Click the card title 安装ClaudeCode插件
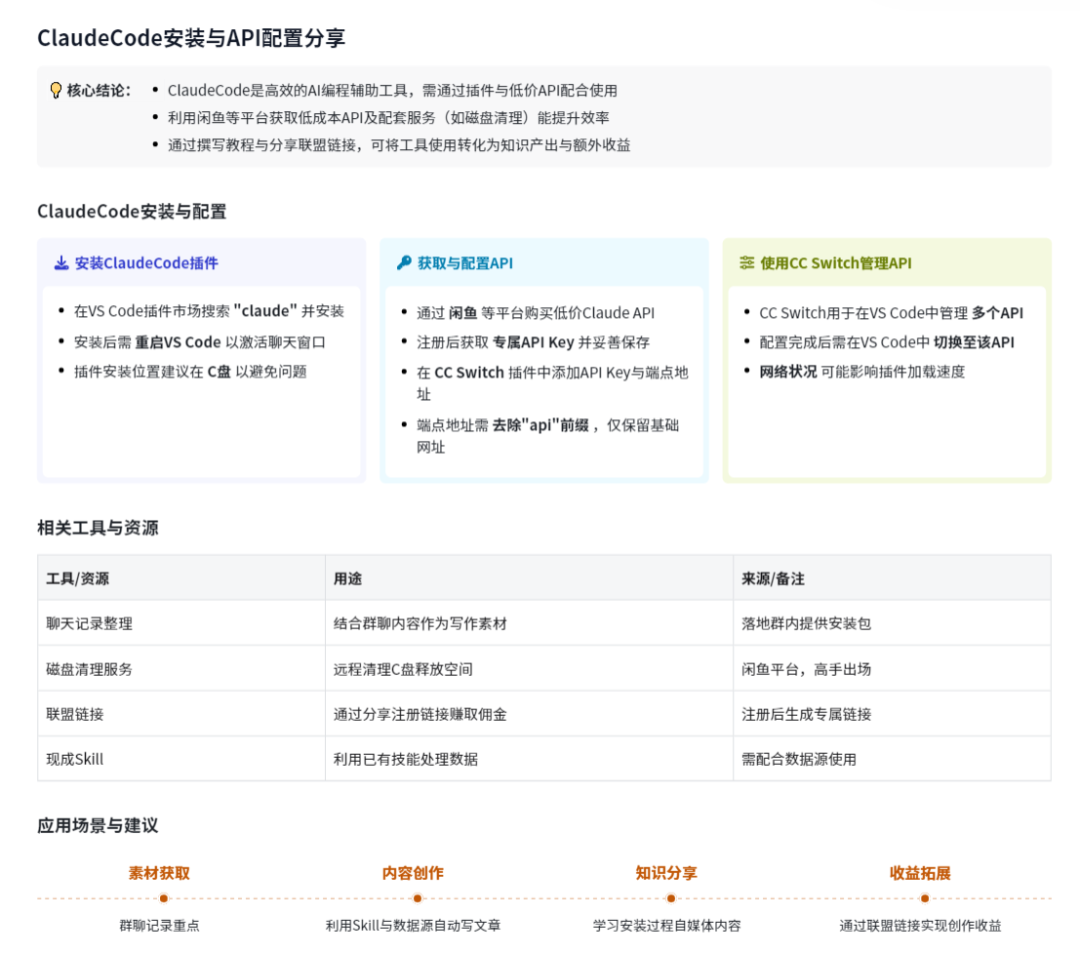1080x954 pixels. click(x=146, y=263)
